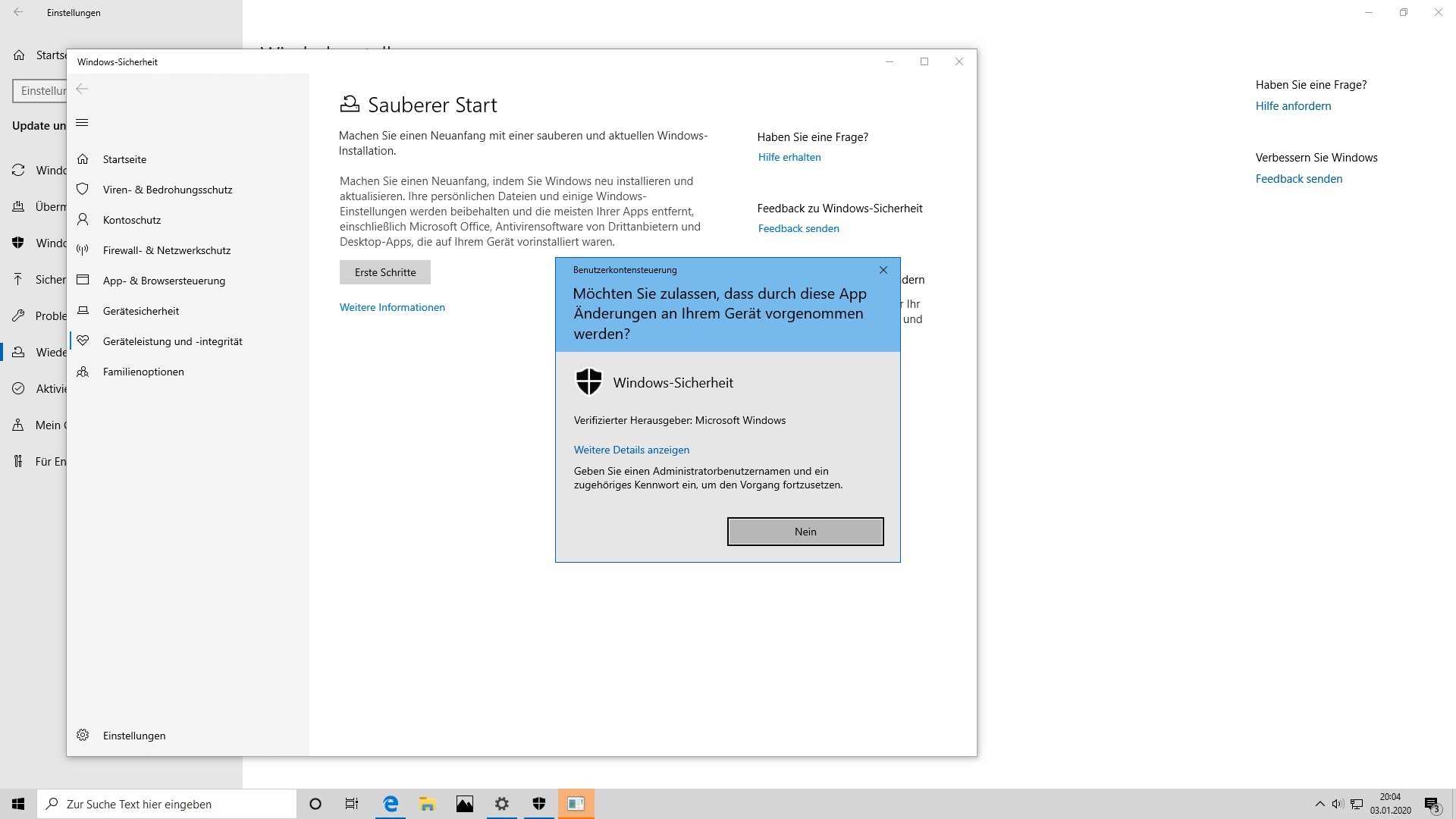Viewport: 1456px width, 819px height.
Task: Click the Erste Schritte button
Action: (385, 272)
